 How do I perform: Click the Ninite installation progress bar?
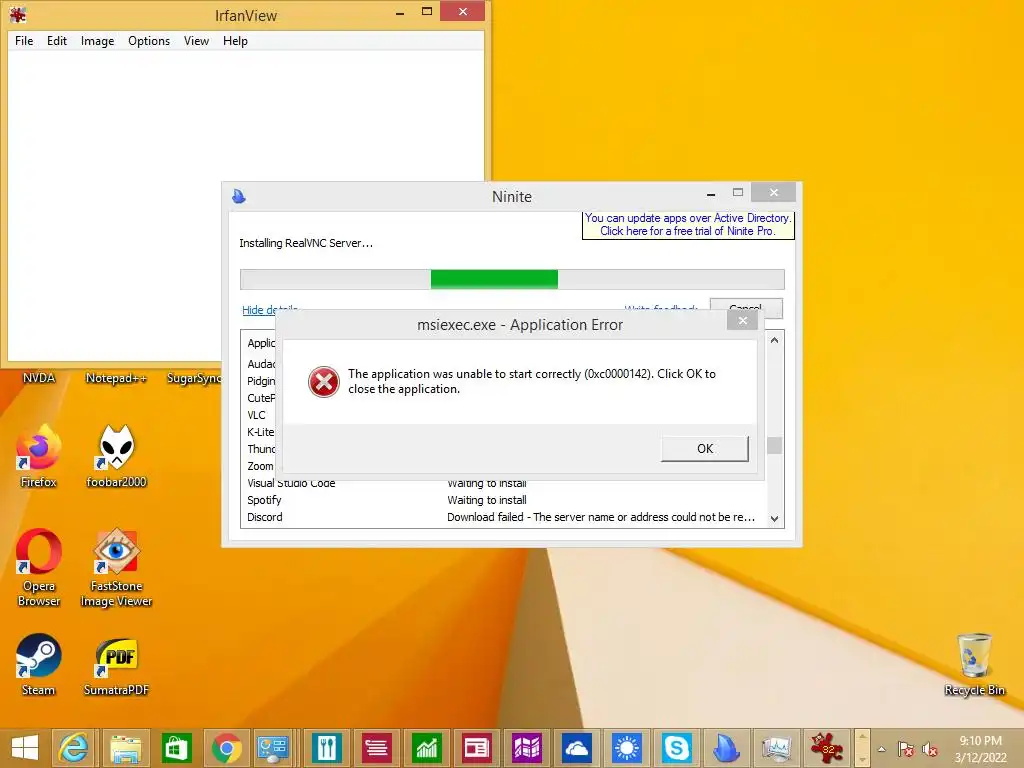512,279
